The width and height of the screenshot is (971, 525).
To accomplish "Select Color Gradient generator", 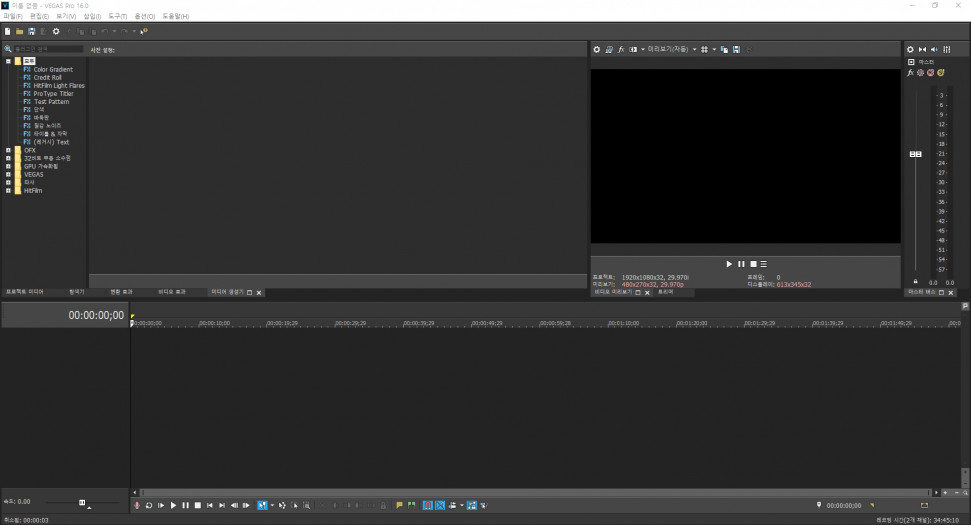I will 53,69.
